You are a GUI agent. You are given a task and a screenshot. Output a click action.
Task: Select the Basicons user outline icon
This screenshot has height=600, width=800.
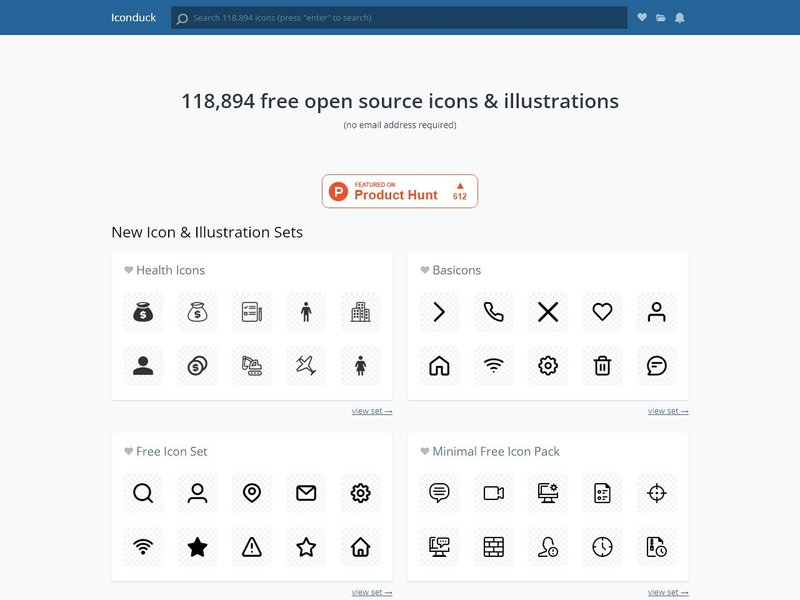(657, 312)
